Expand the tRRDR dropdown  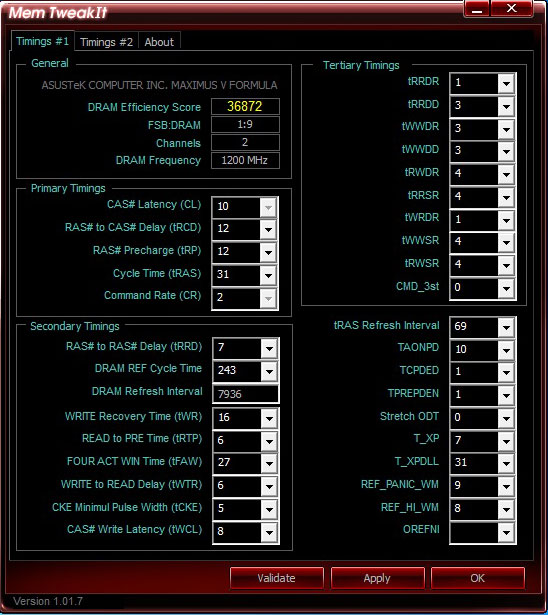point(506,83)
